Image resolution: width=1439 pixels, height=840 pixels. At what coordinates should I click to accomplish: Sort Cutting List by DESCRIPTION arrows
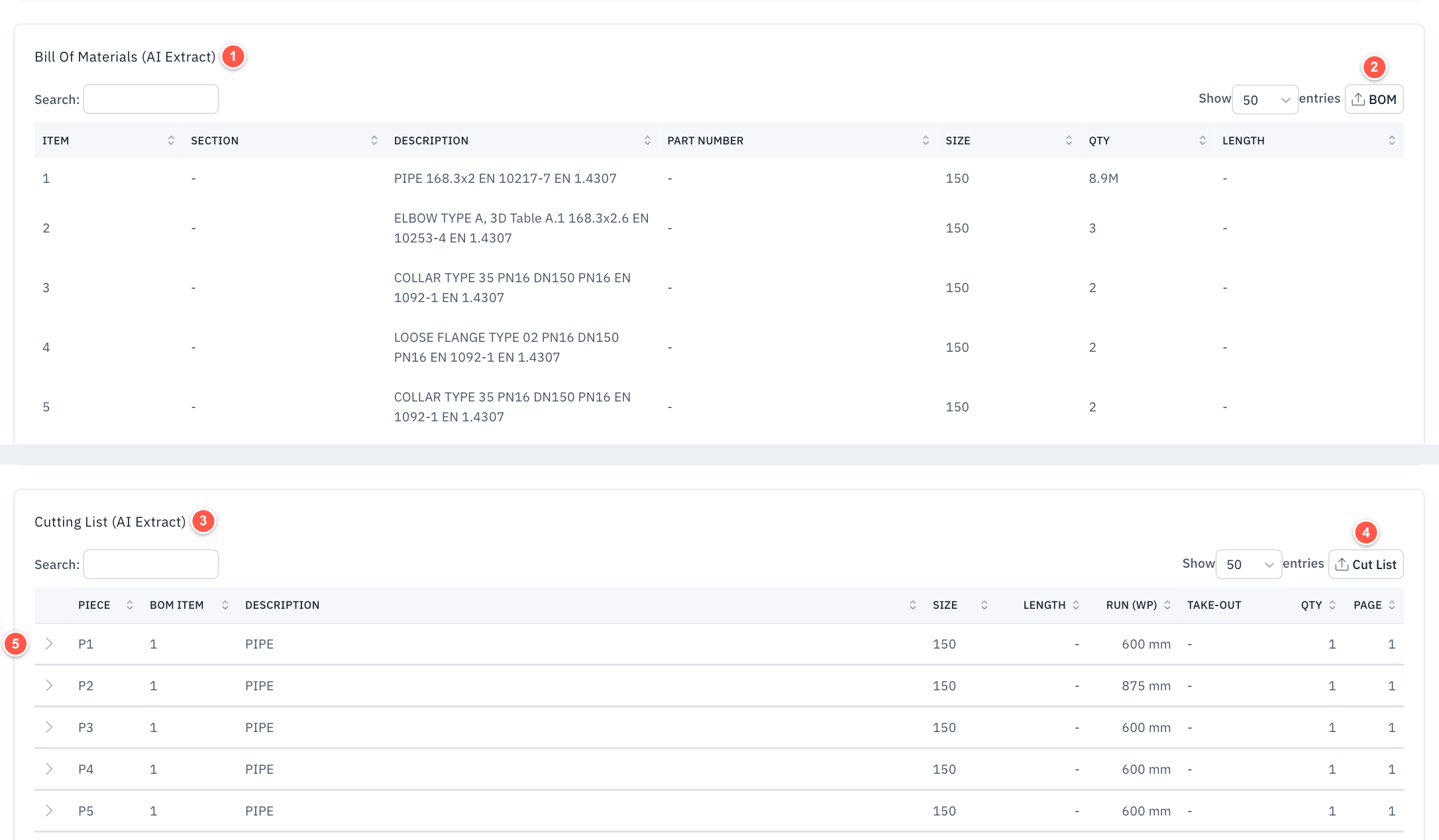pyautogui.click(x=913, y=605)
